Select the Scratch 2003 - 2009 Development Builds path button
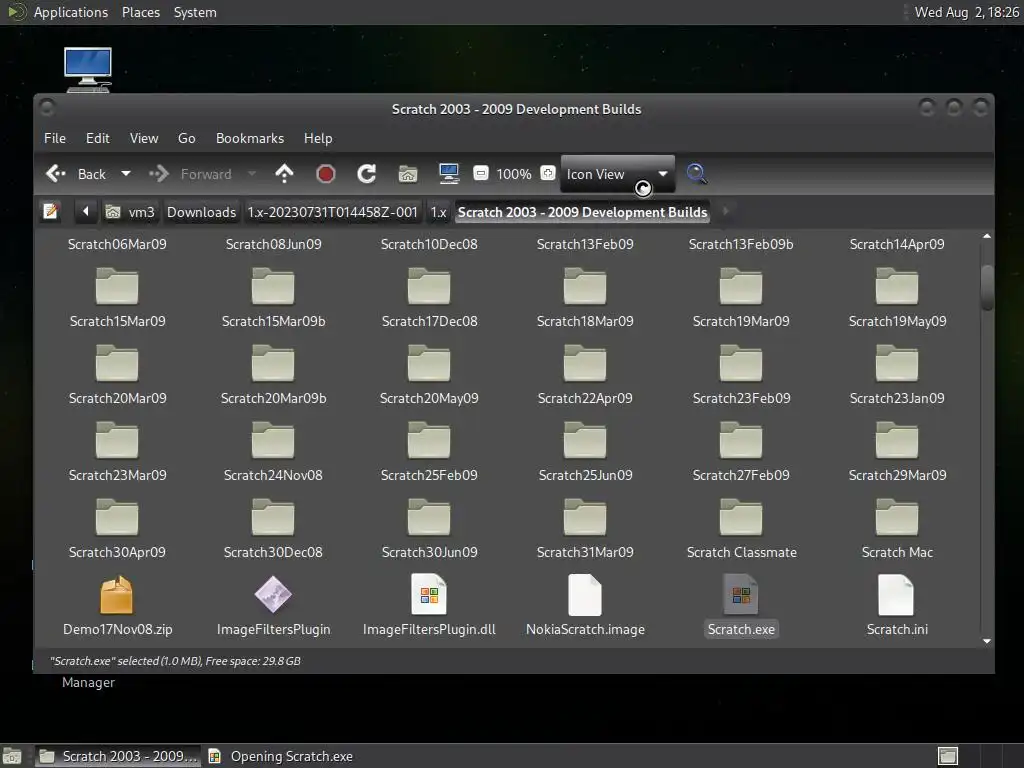This screenshot has width=1024, height=768. [x=582, y=212]
